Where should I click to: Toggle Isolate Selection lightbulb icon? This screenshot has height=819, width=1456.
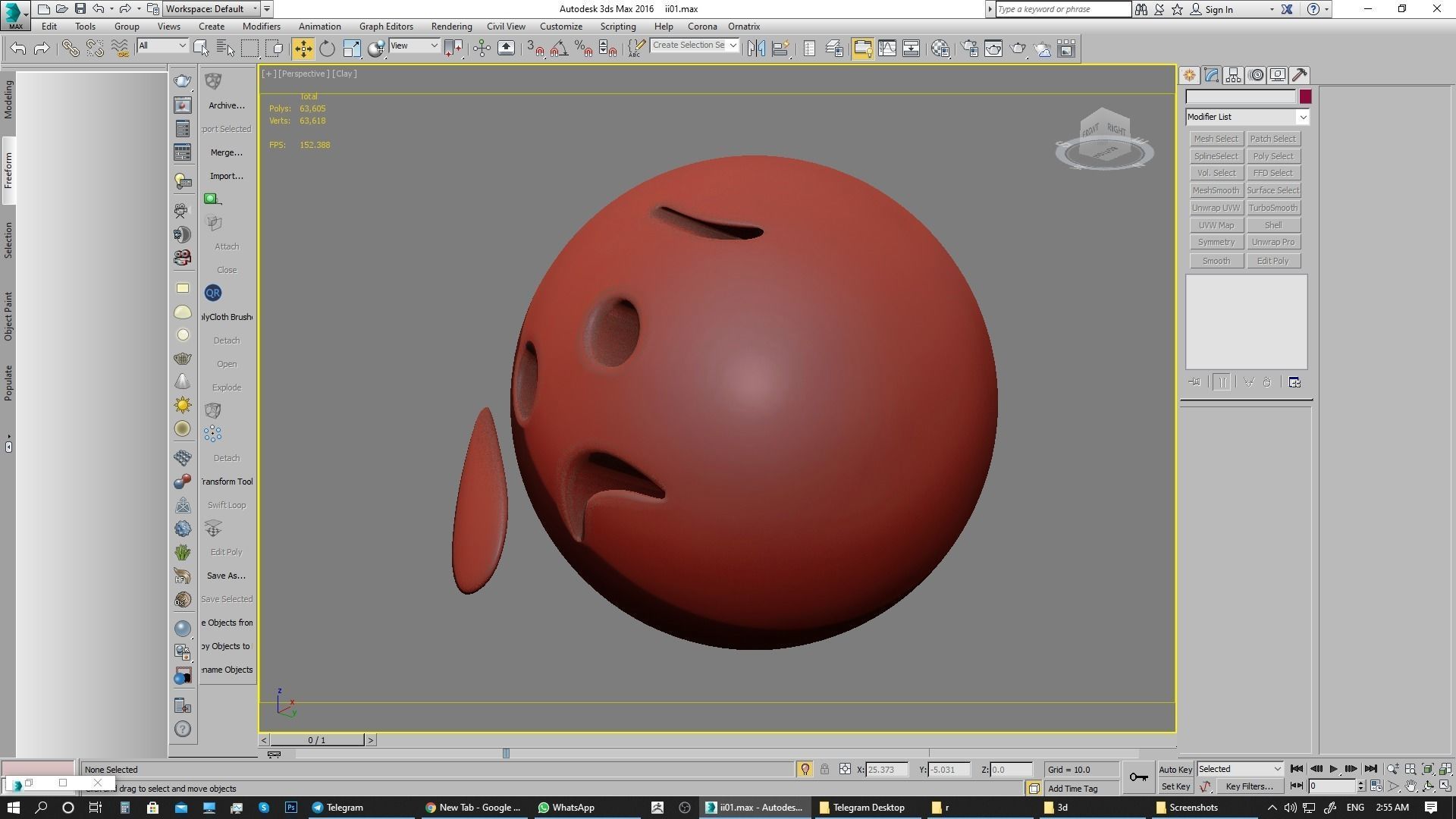click(805, 769)
